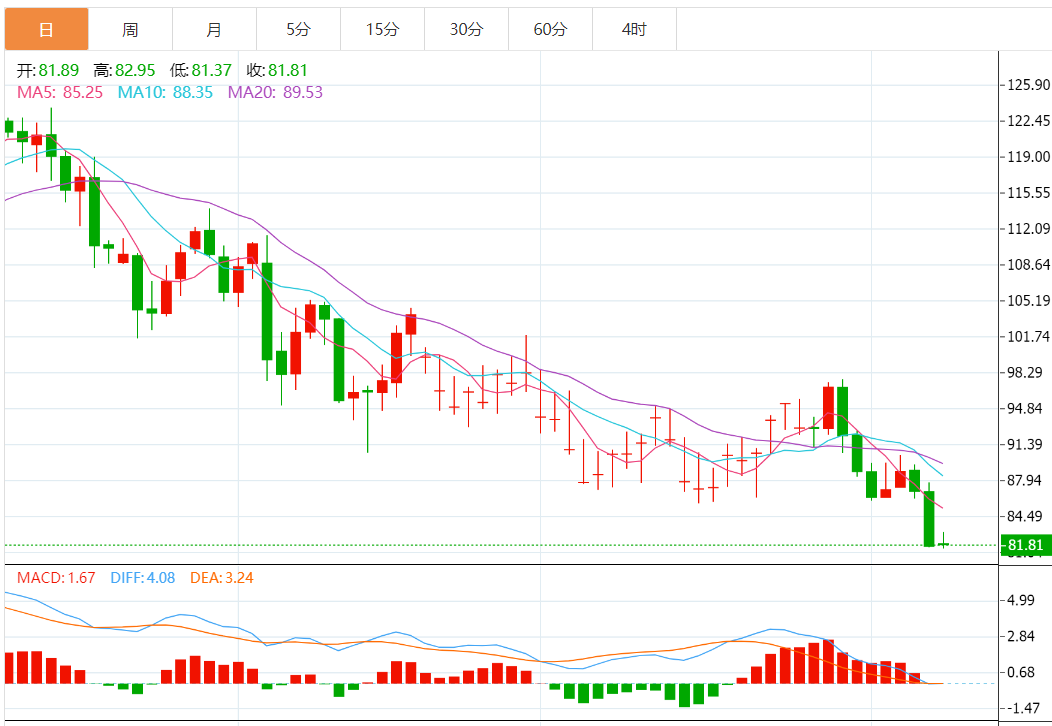
Task: Click the 2.84 MACD axis label
Action: point(1021,636)
